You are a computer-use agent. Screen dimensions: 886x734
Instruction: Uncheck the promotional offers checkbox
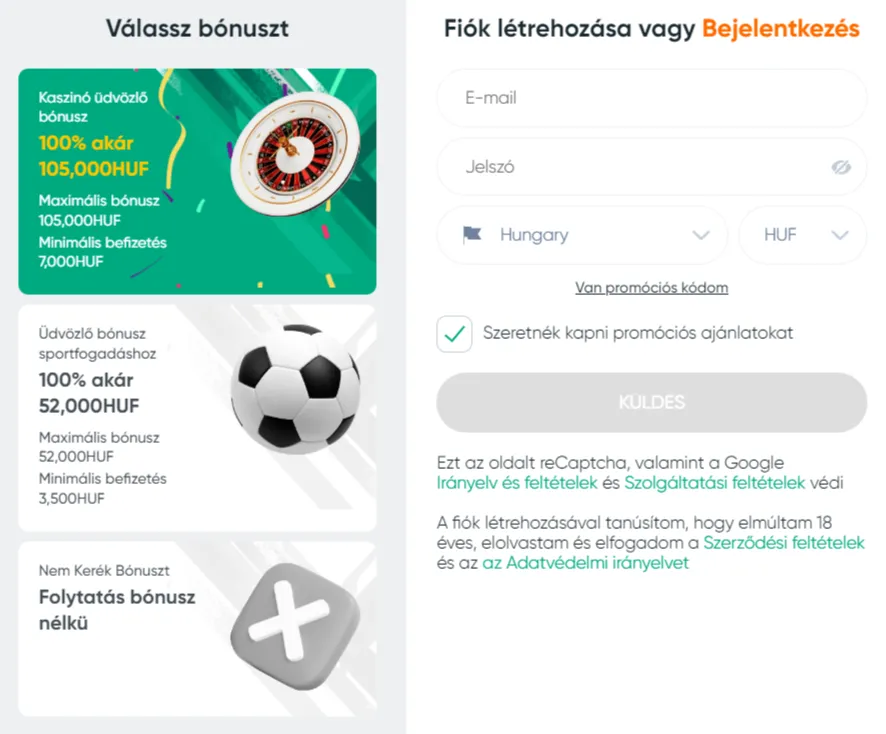click(454, 334)
